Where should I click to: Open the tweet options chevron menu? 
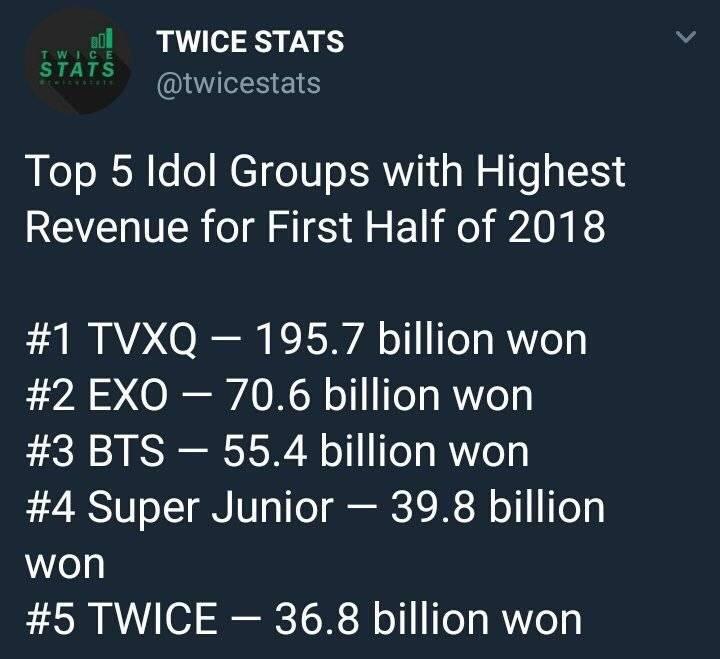(686, 39)
